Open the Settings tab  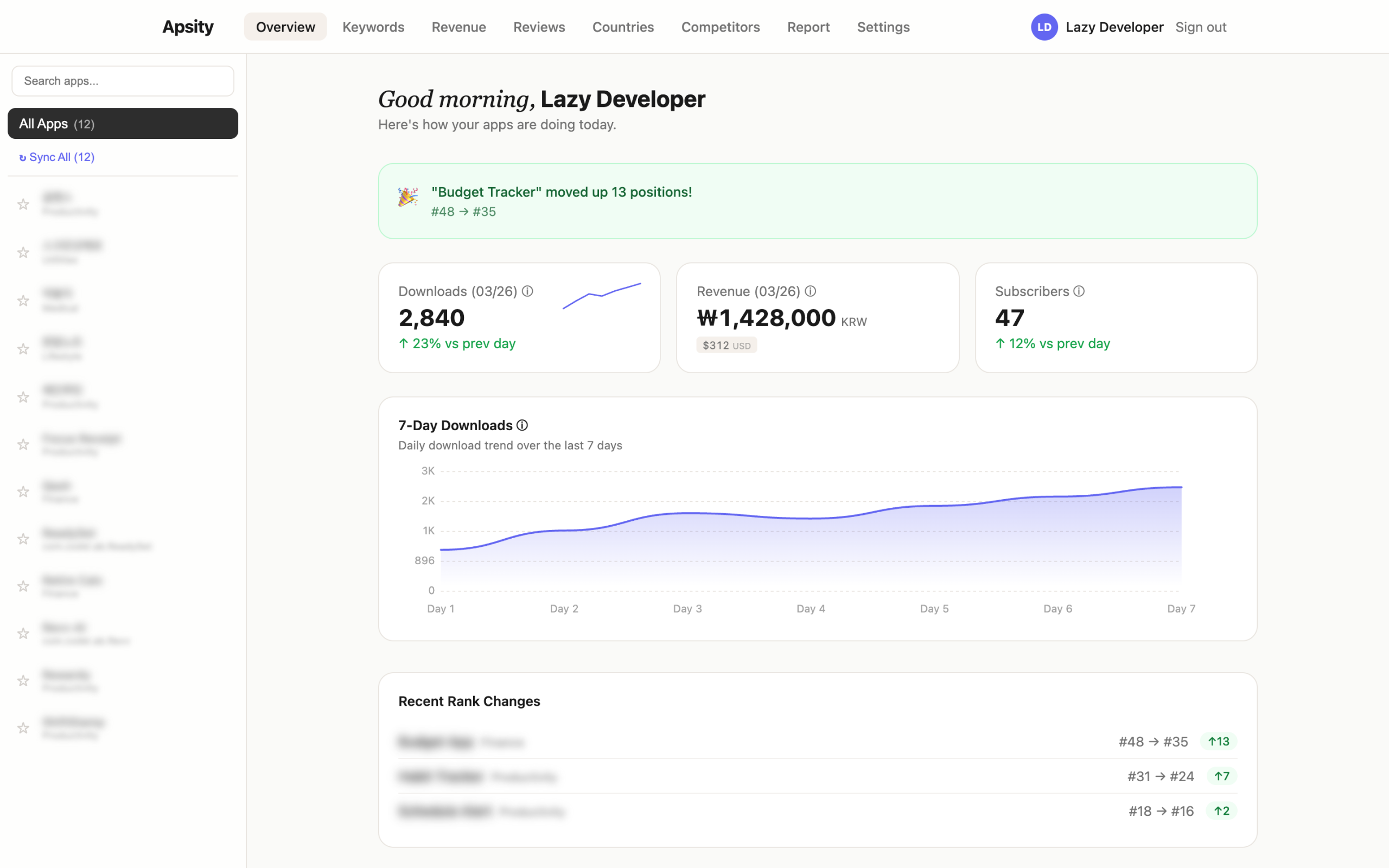[x=883, y=27]
